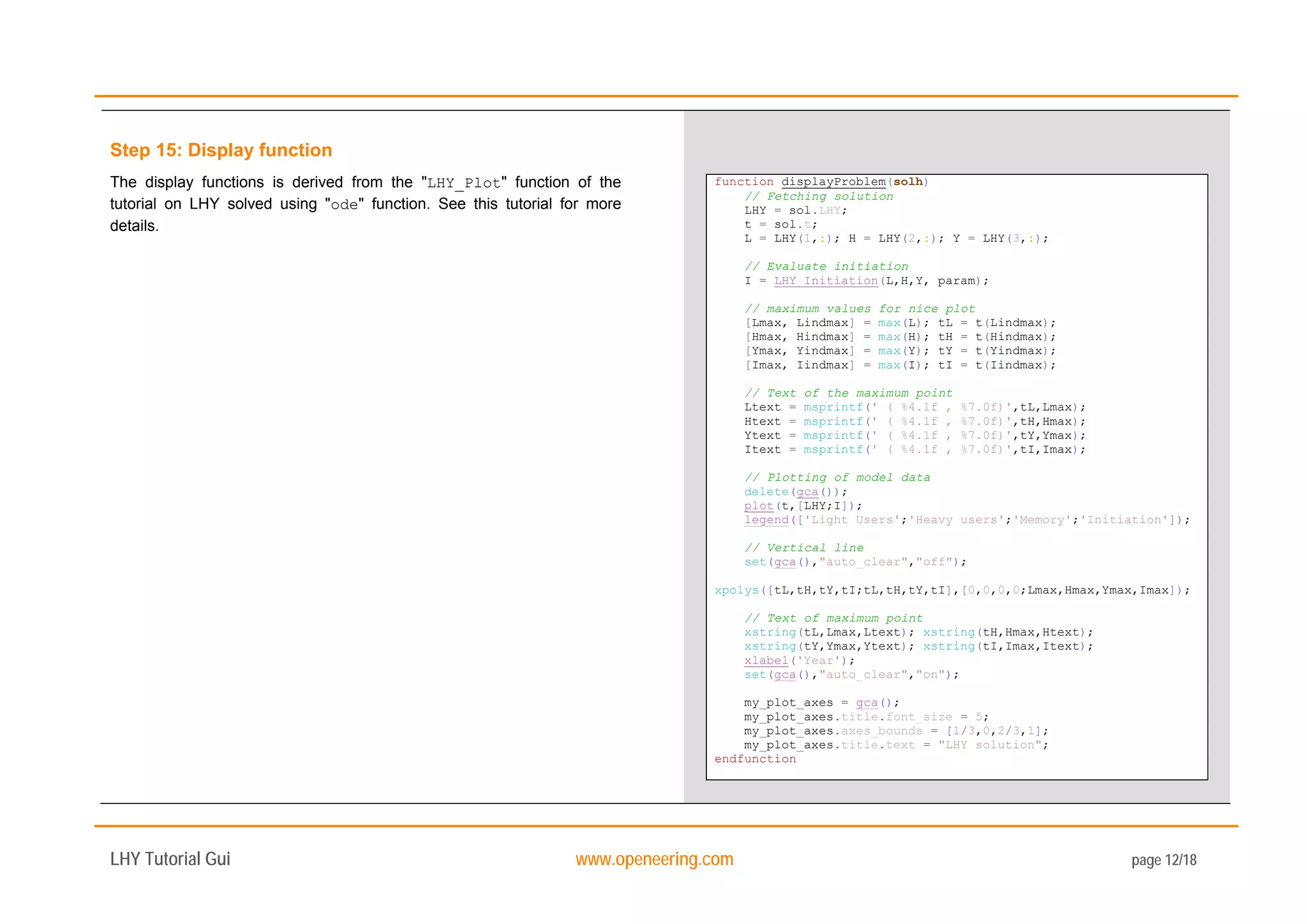Click the '// Text of the maximum point' comment

(848, 393)
